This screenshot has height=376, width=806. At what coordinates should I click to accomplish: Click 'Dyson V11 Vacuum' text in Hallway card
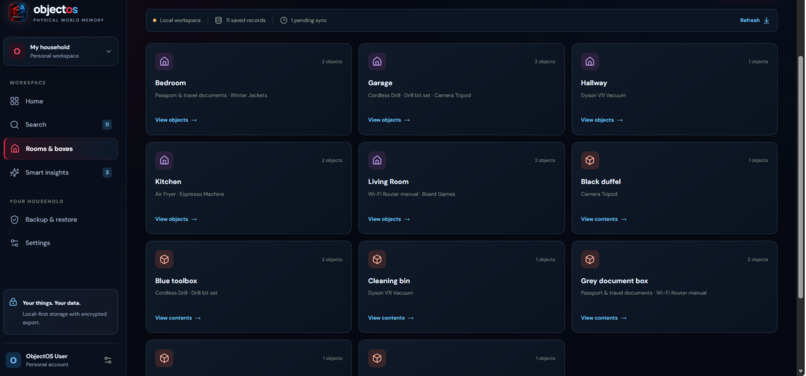[x=603, y=96]
